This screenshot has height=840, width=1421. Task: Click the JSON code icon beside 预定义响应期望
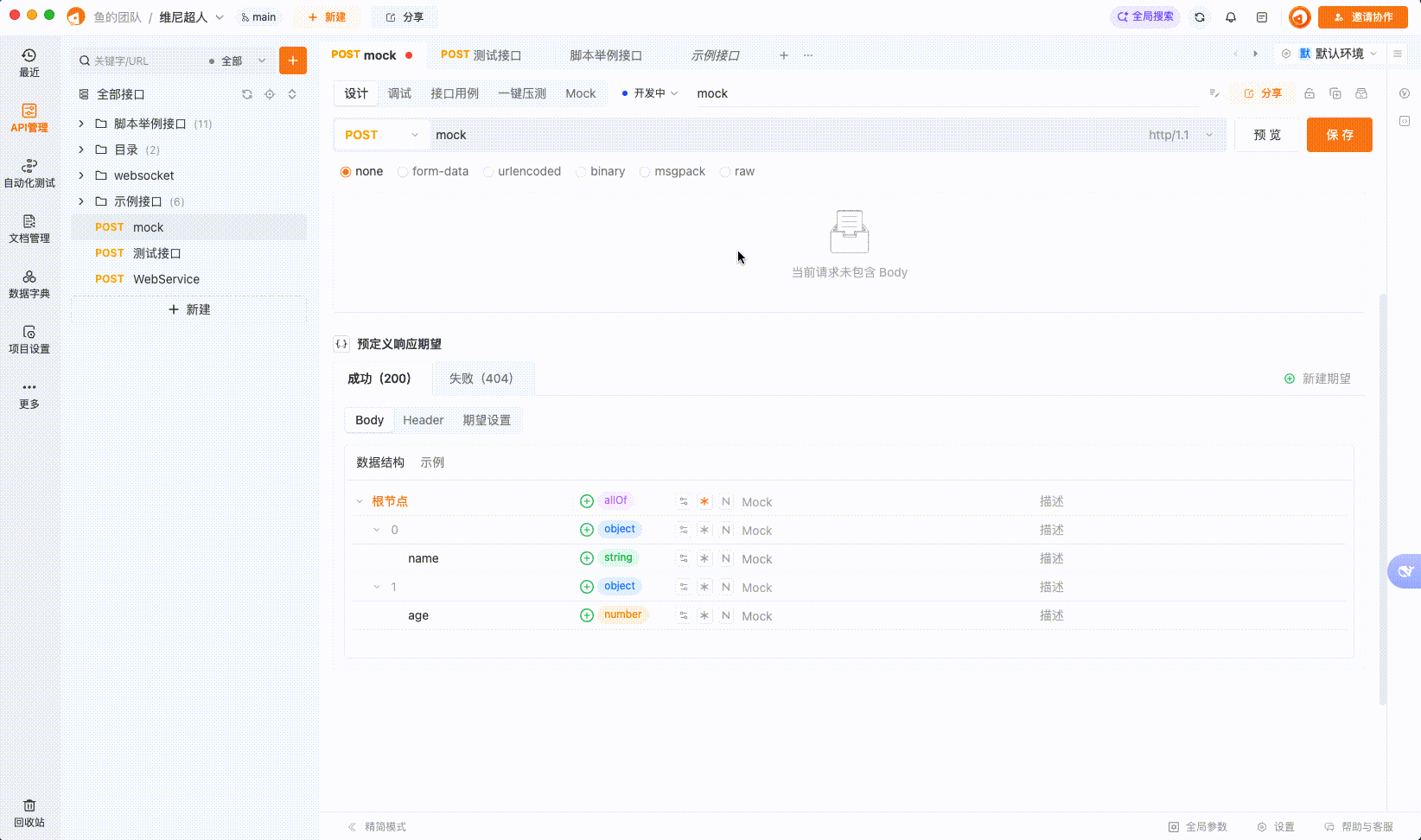(x=341, y=343)
